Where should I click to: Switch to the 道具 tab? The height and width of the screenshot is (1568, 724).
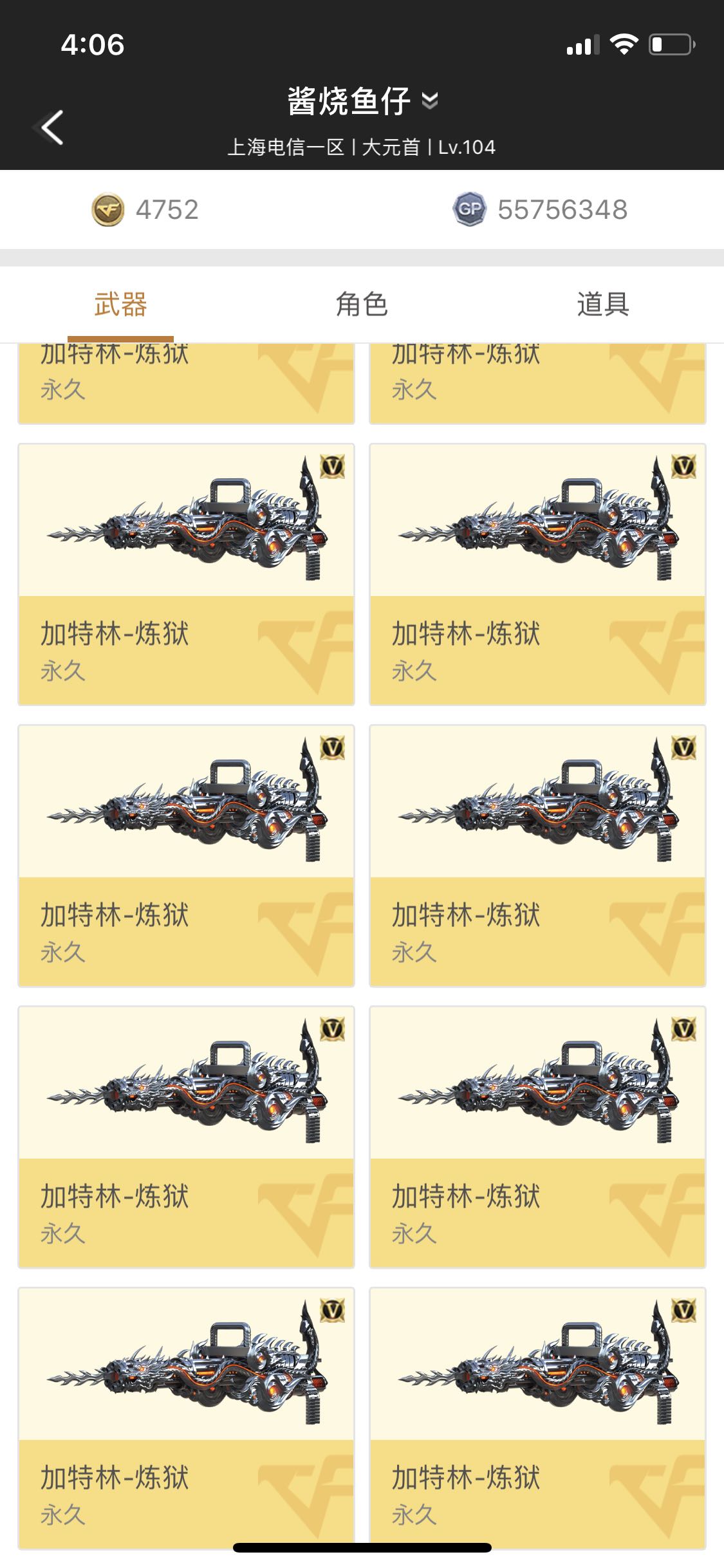pyautogui.click(x=603, y=304)
